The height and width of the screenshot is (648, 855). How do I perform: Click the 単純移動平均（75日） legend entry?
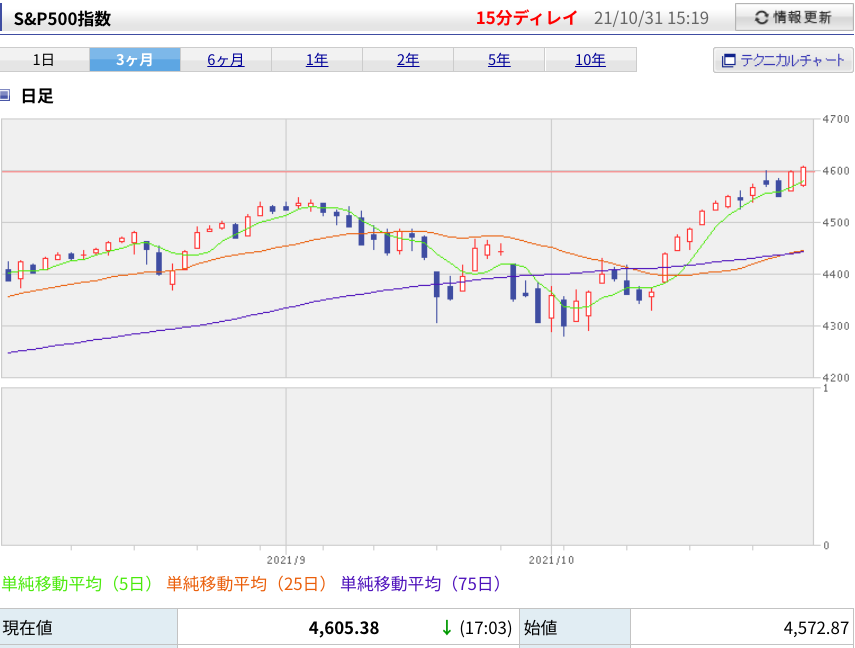(x=422, y=584)
